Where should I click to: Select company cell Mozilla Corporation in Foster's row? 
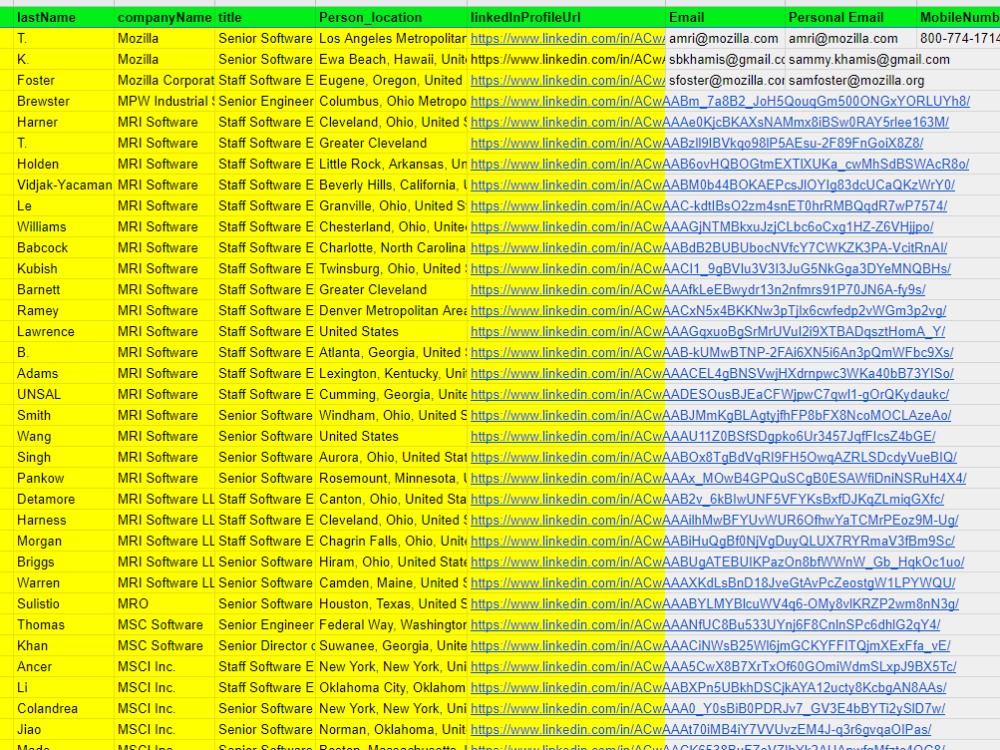[x=165, y=81]
